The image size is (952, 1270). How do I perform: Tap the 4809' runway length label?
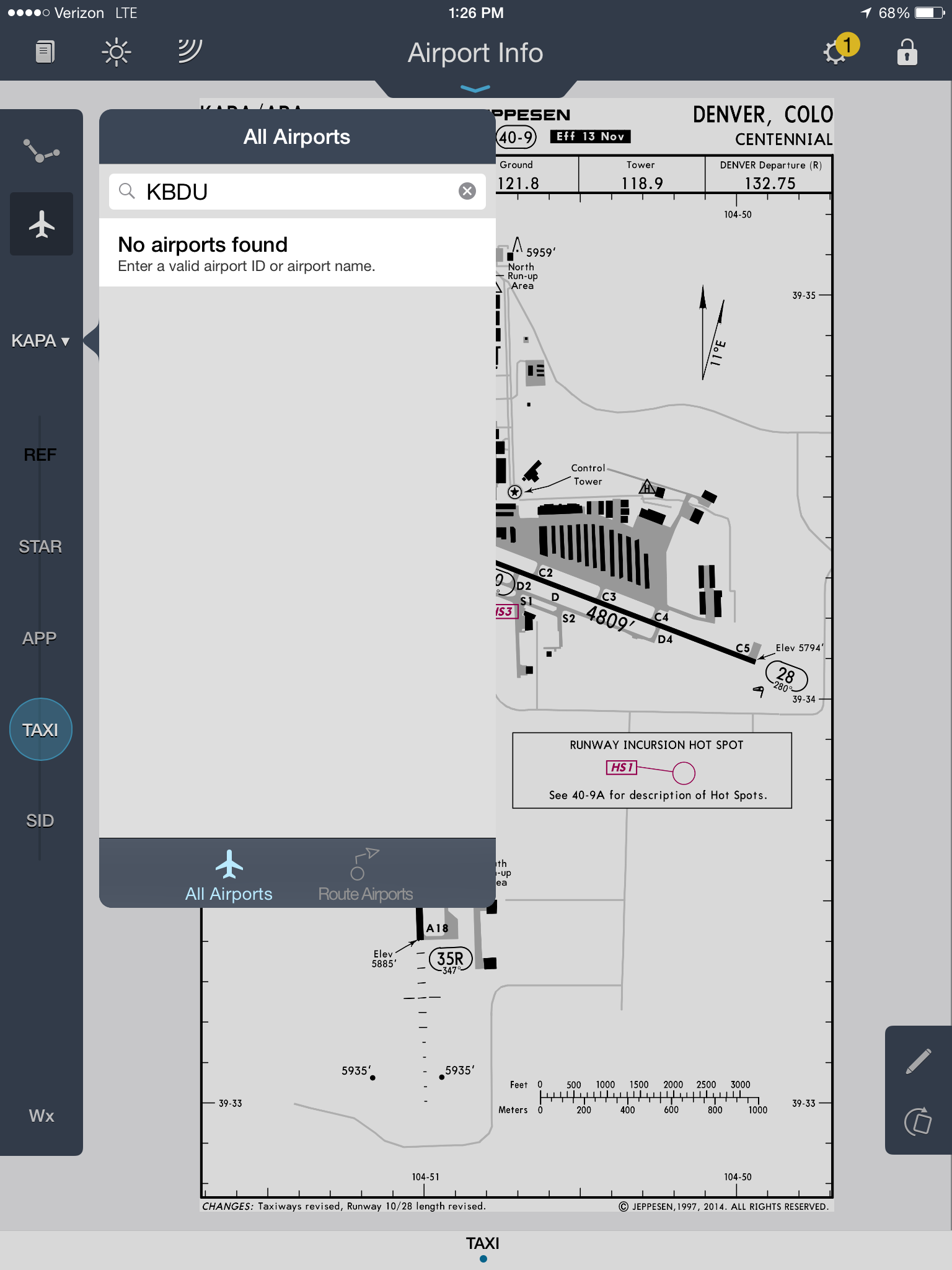(x=610, y=618)
